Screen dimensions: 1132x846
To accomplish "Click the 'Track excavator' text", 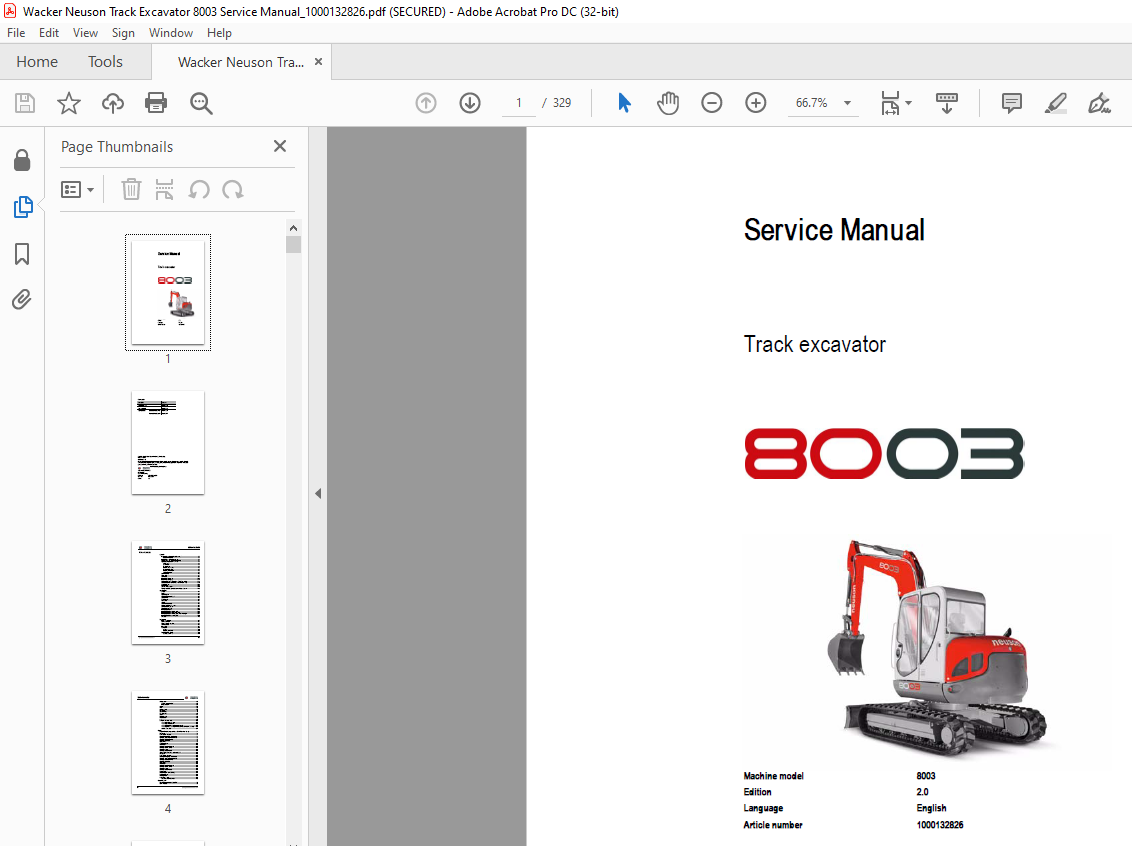I will click(x=814, y=344).
